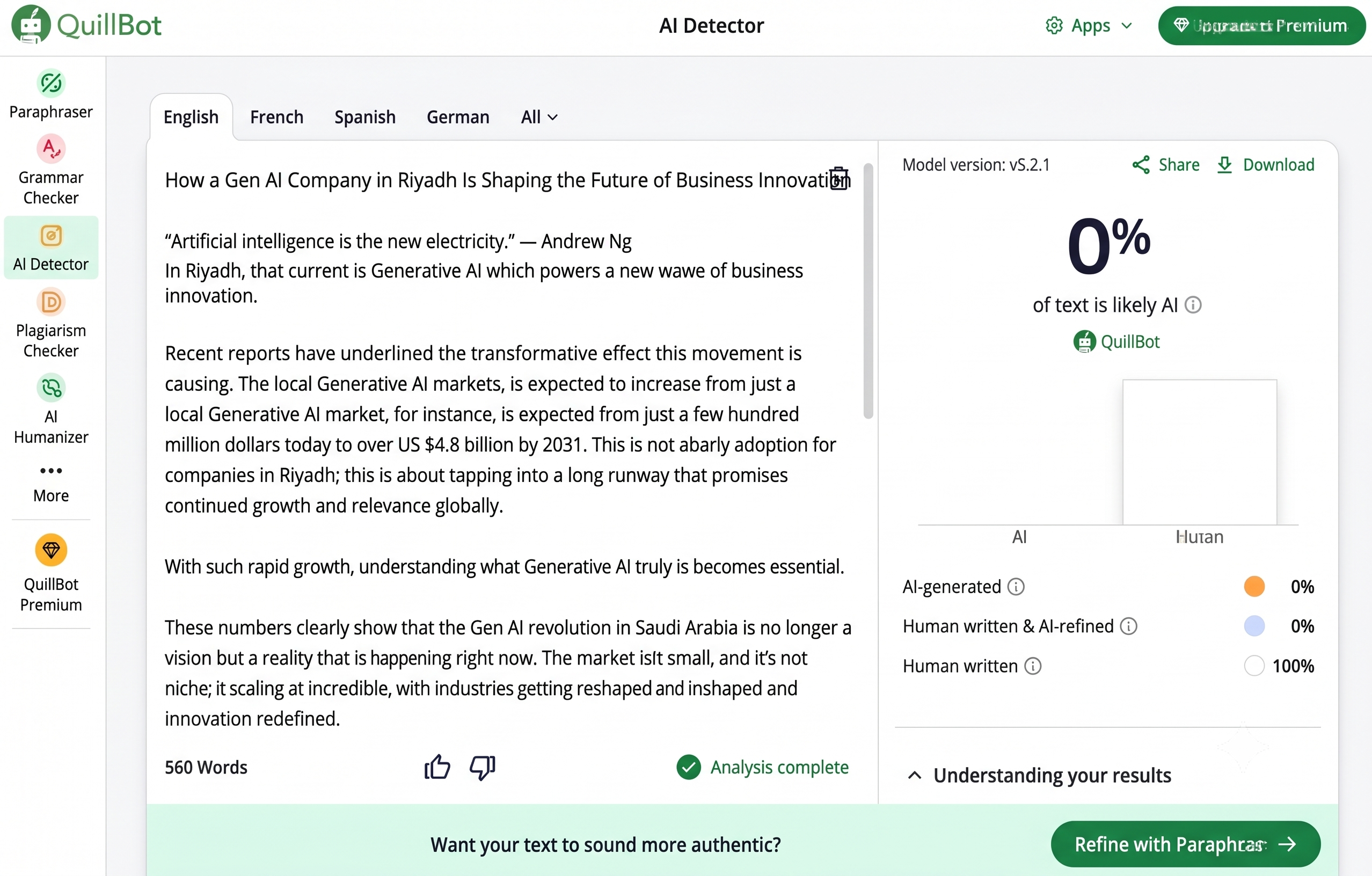Switch to the English tab
The height and width of the screenshot is (876, 1372).
[x=191, y=117]
